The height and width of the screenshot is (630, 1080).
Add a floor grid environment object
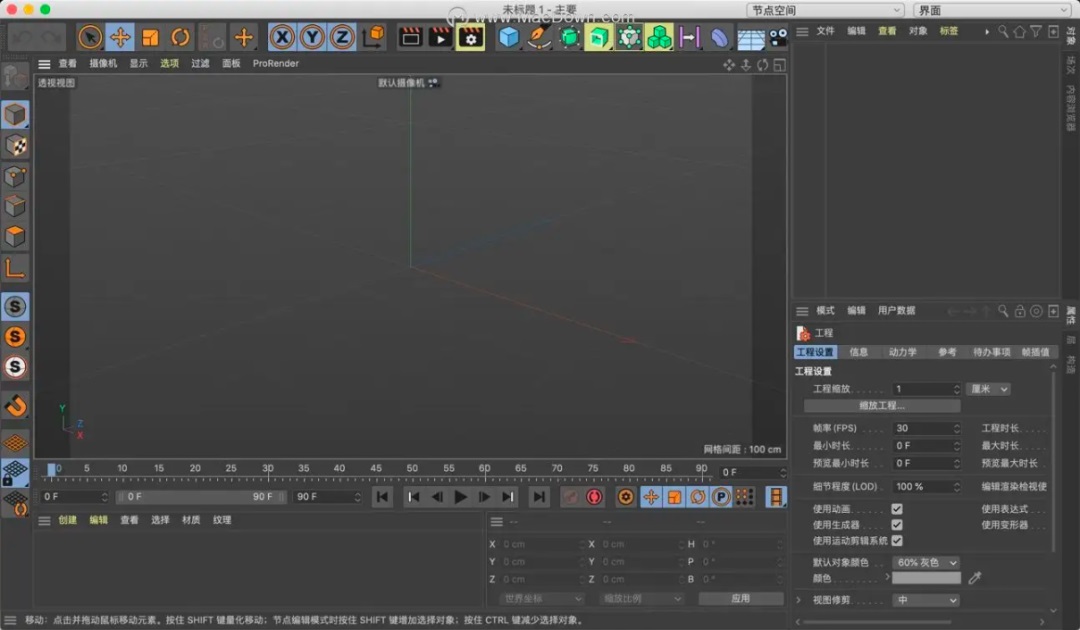coord(750,39)
